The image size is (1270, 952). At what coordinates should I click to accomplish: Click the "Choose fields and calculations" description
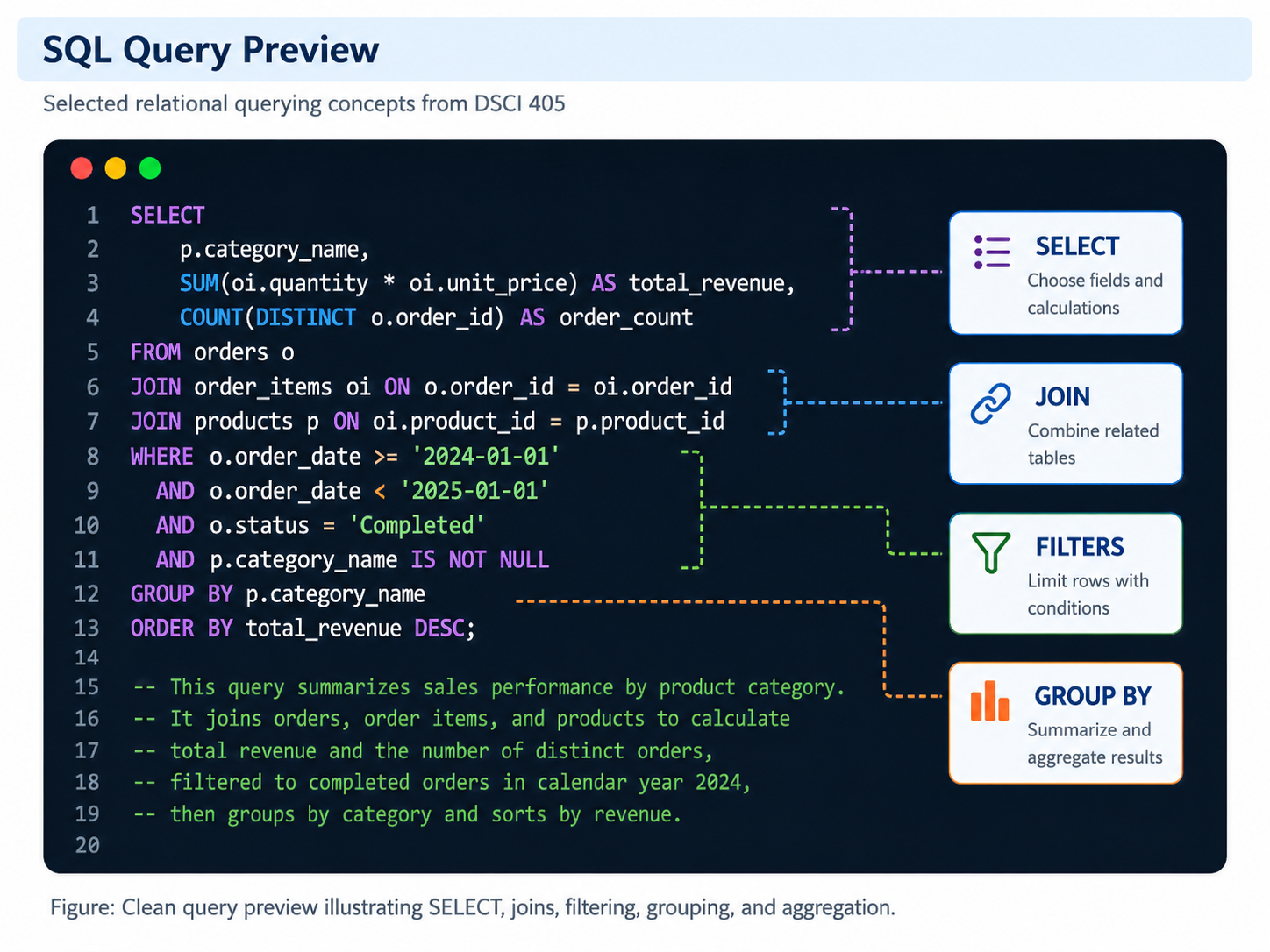(x=1095, y=294)
